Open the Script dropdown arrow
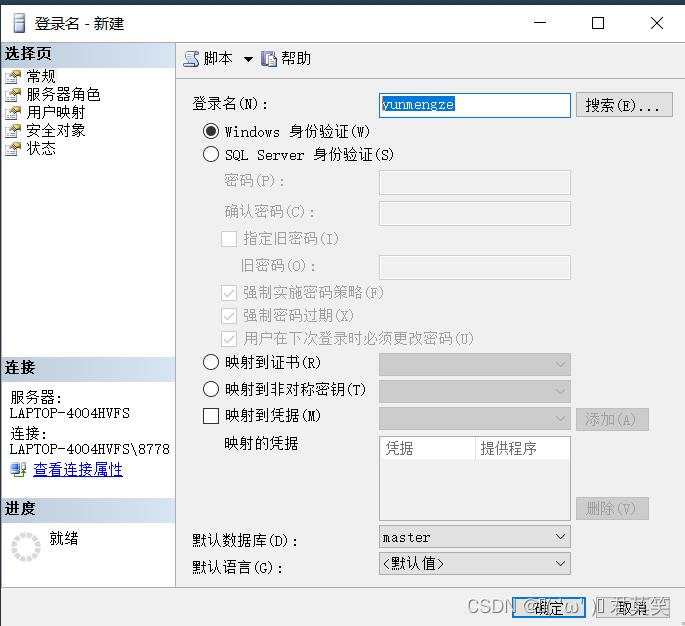Image resolution: width=685 pixels, height=626 pixels. [248, 59]
